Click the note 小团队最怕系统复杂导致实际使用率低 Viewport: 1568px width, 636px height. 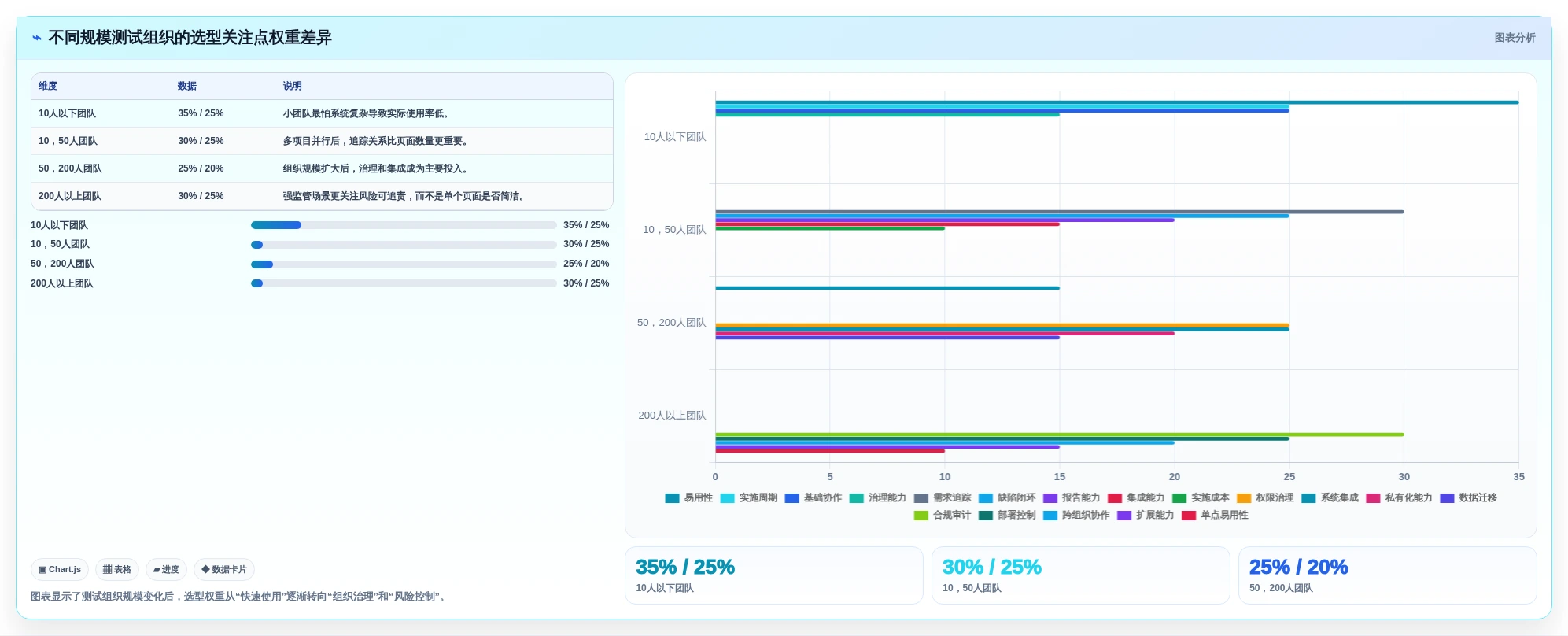point(366,113)
